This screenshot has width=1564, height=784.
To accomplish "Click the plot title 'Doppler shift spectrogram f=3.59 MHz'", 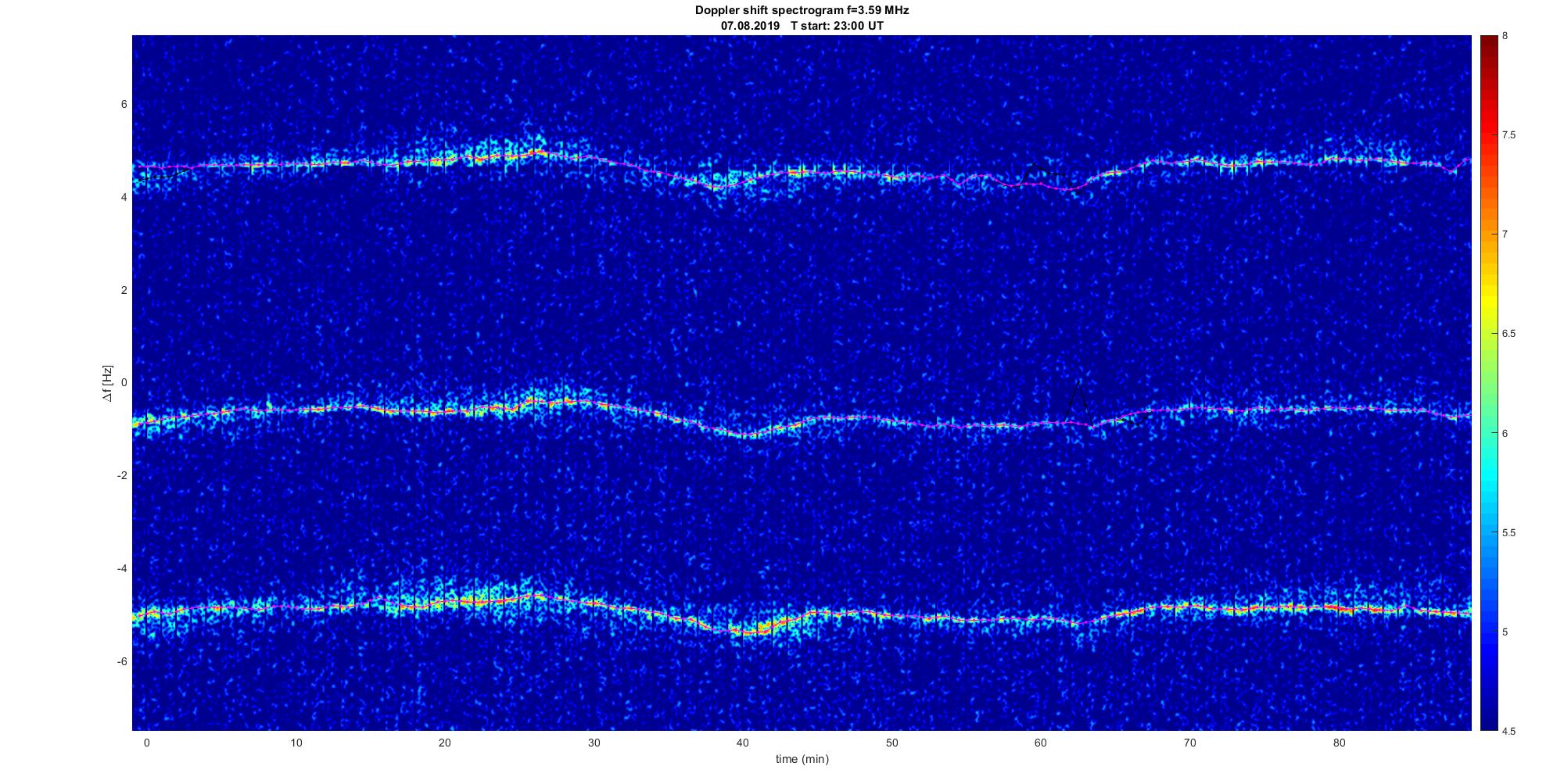I will coord(802,11).
